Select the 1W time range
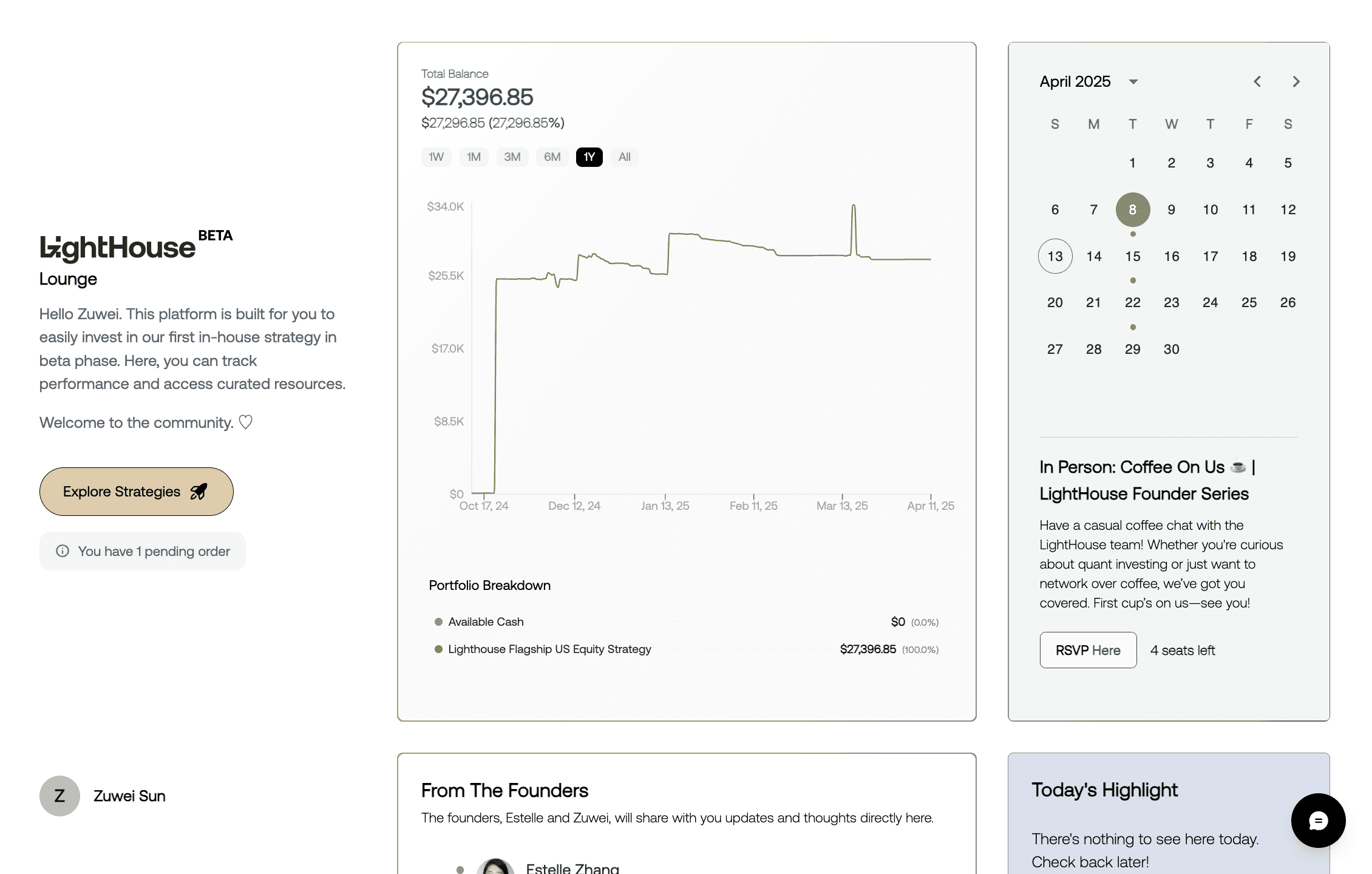Image resolution: width=1372 pixels, height=874 pixels. 436,157
